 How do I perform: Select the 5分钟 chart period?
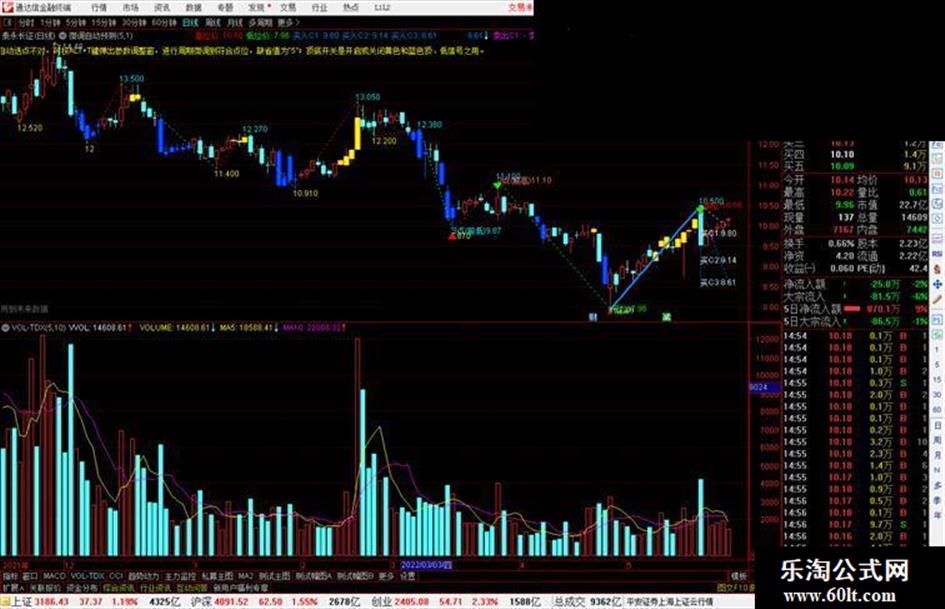click(75, 23)
